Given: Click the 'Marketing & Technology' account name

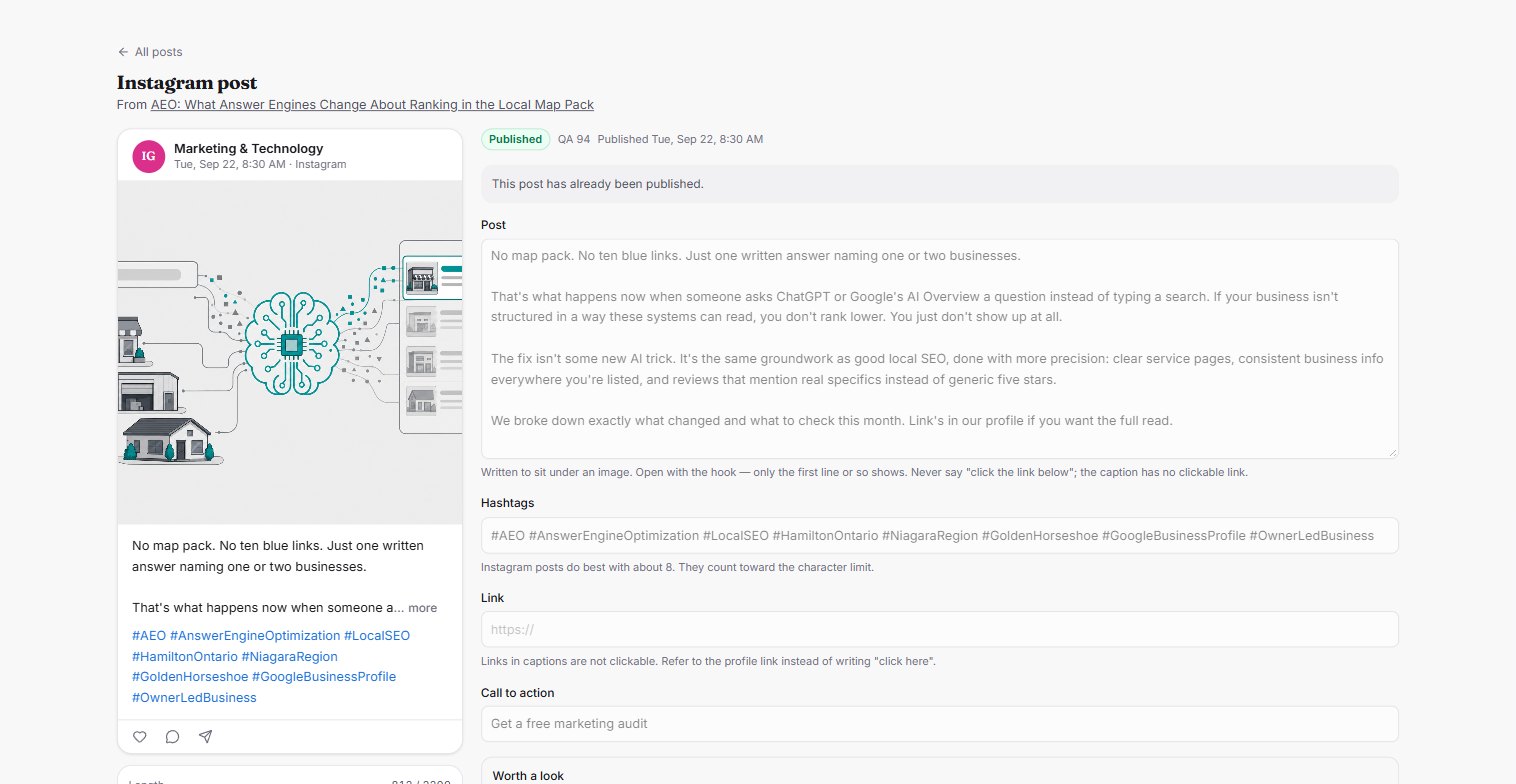Looking at the screenshot, I should point(249,148).
